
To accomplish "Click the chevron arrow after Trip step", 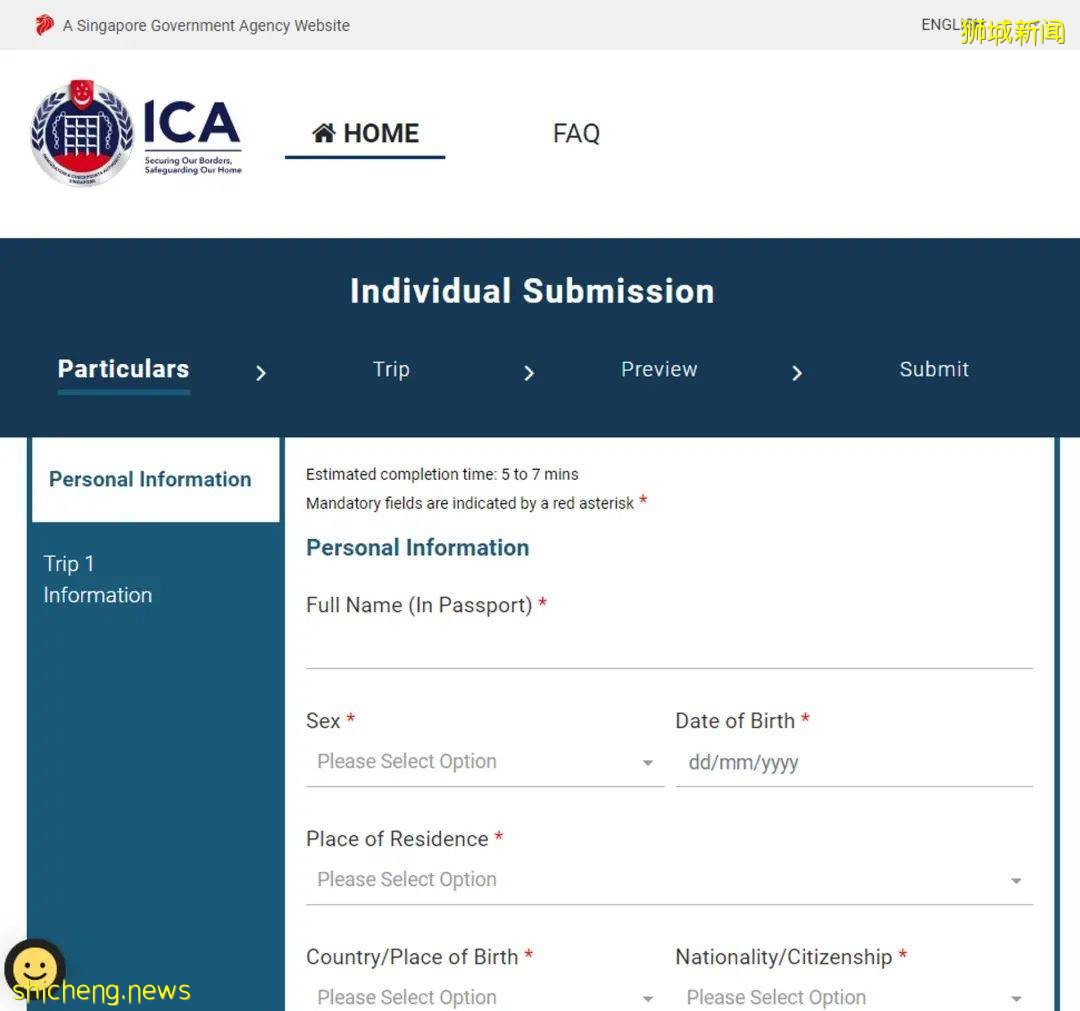I will 529,373.
